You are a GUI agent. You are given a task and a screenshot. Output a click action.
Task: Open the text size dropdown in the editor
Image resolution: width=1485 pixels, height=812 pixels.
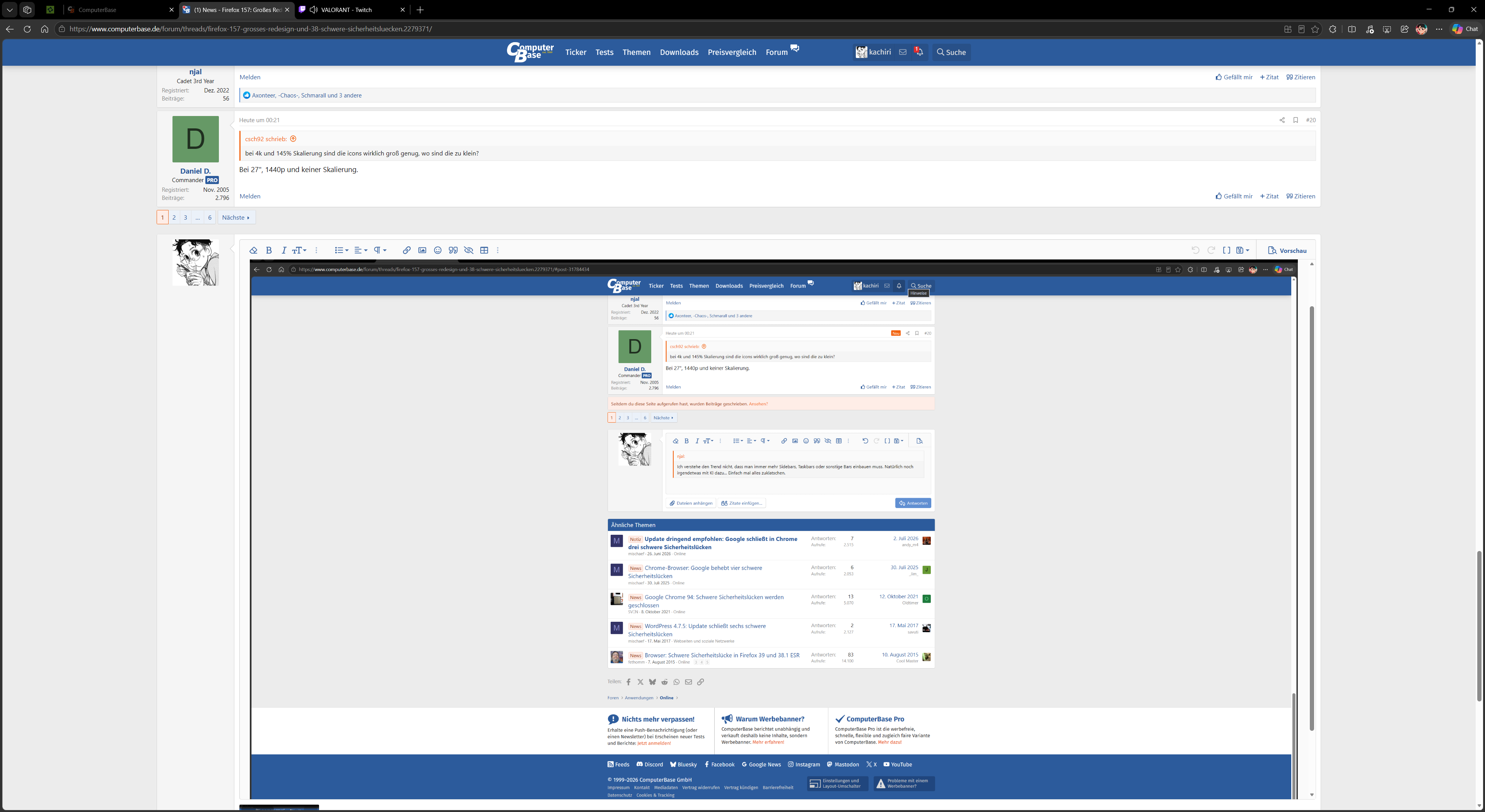click(299, 250)
